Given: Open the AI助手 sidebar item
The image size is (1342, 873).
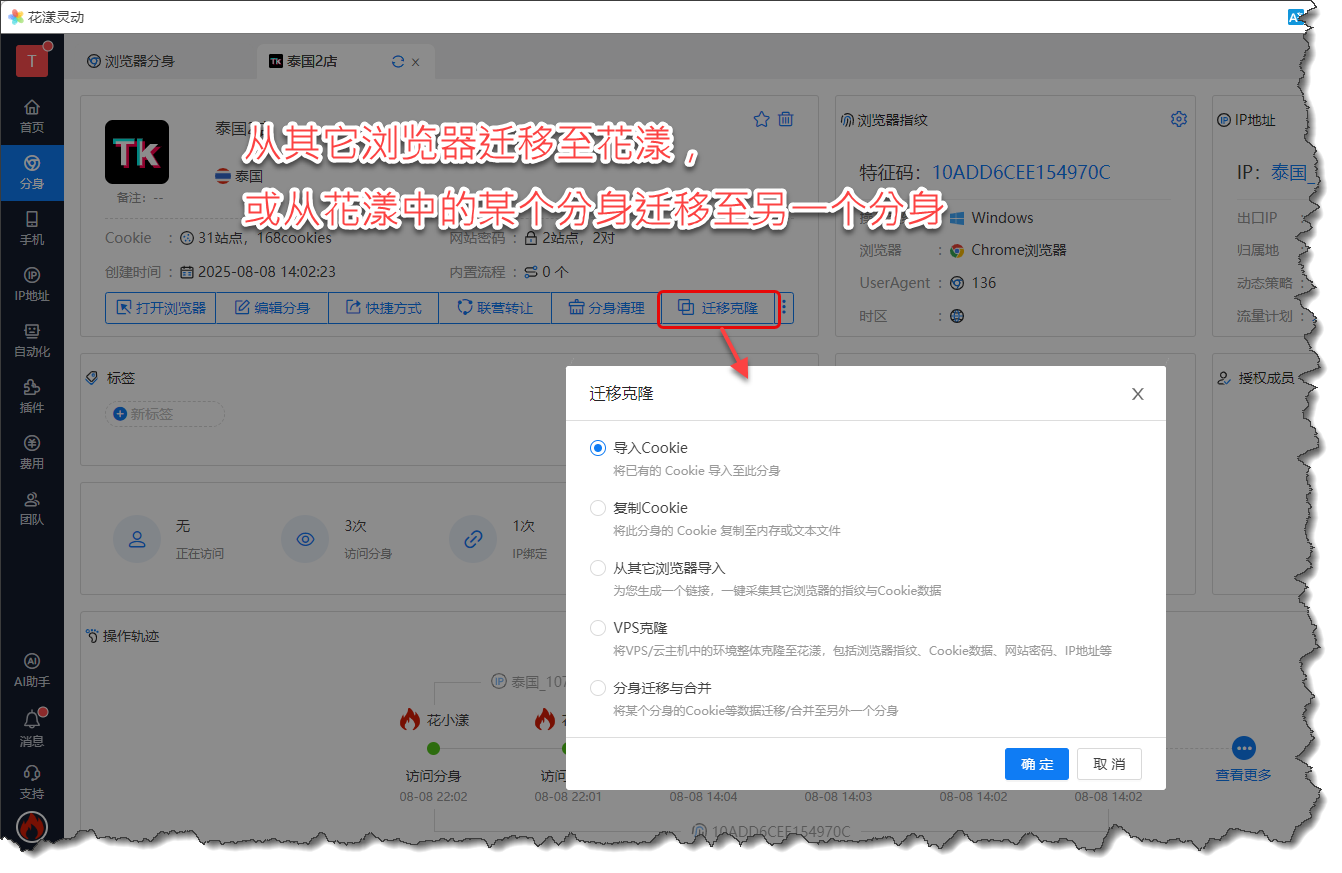Looking at the screenshot, I should point(32,670).
